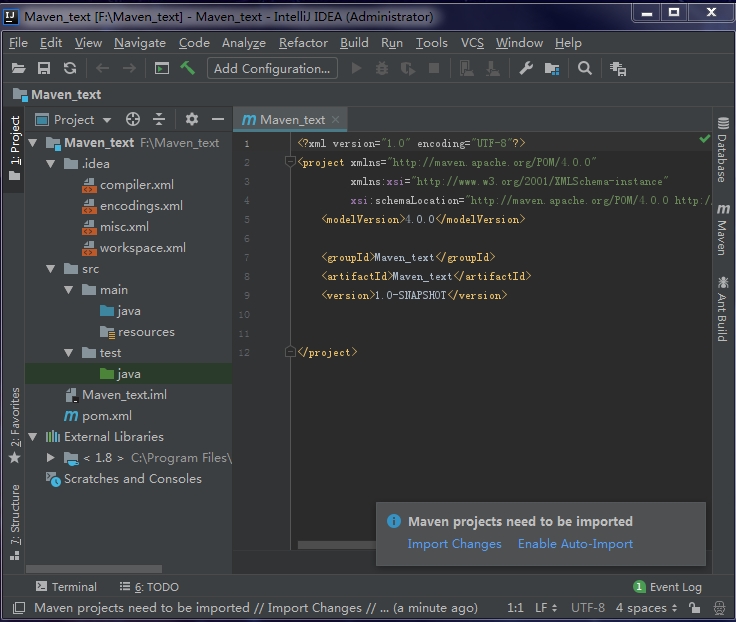The image size is (736, 622).
Task: Click the Stop square icon
Action: click(x=434, y=69)
